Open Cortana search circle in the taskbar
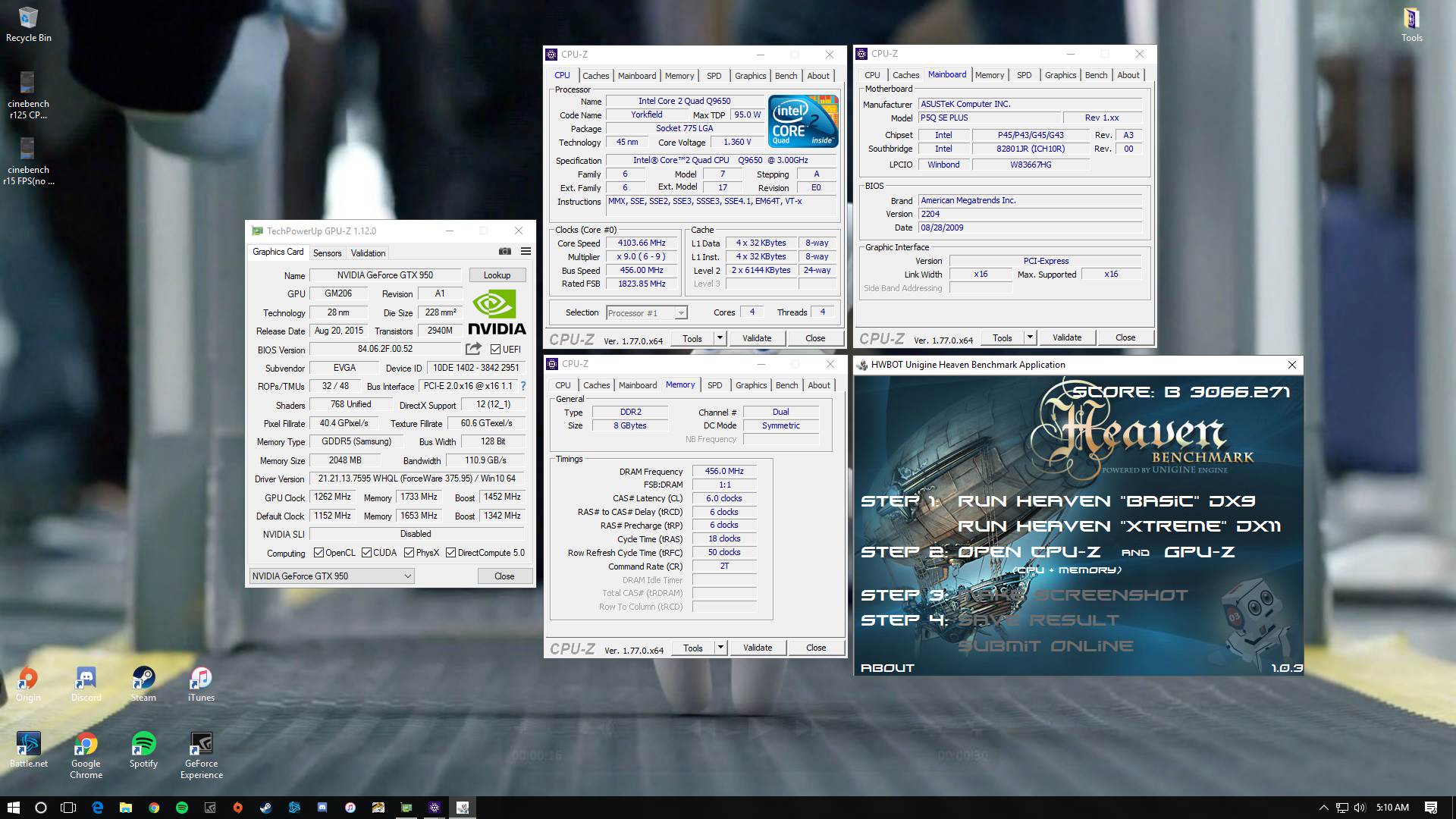This screenshot has width=1456, height=819. [41, 808]
